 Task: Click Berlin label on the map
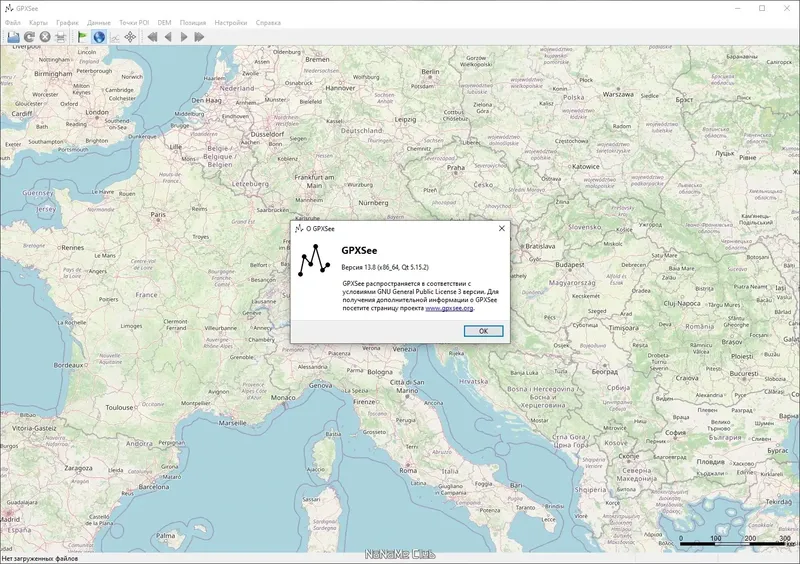click(x=430, y=71)
